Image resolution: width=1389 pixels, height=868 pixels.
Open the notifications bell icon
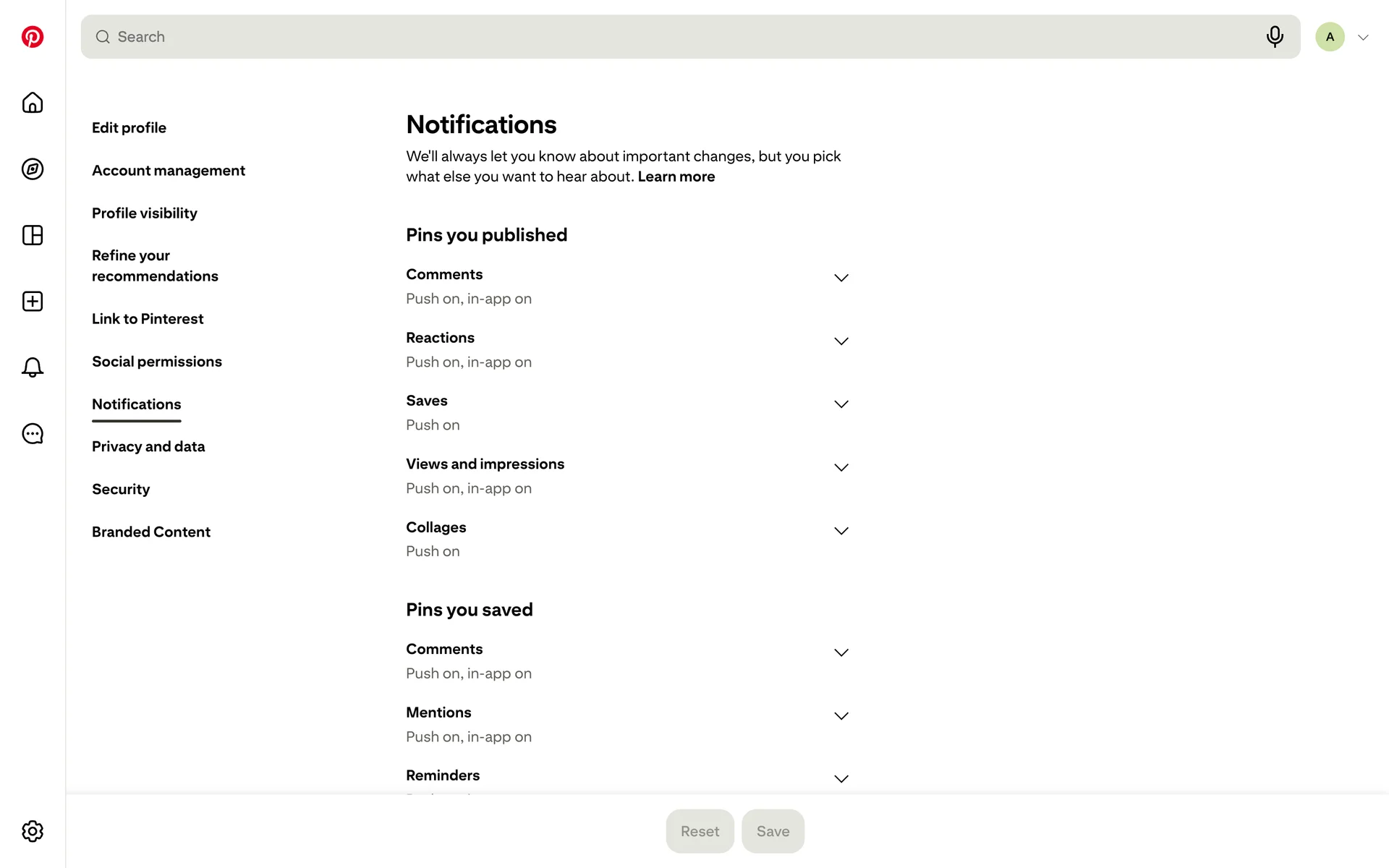(x=33, y=367)
